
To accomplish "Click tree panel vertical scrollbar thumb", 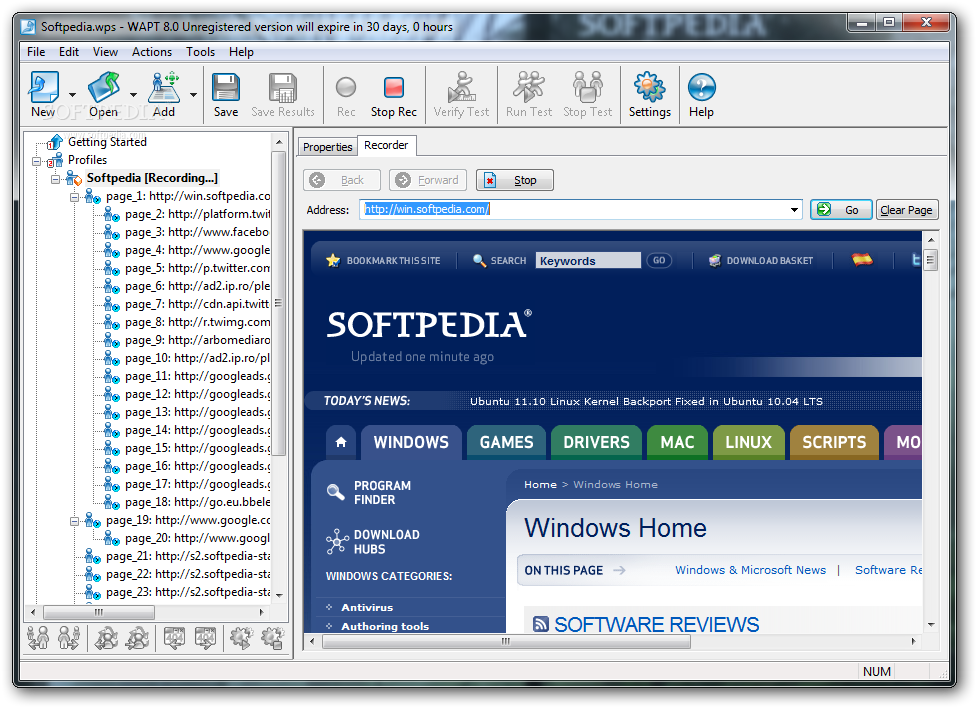I will point(279,304).
